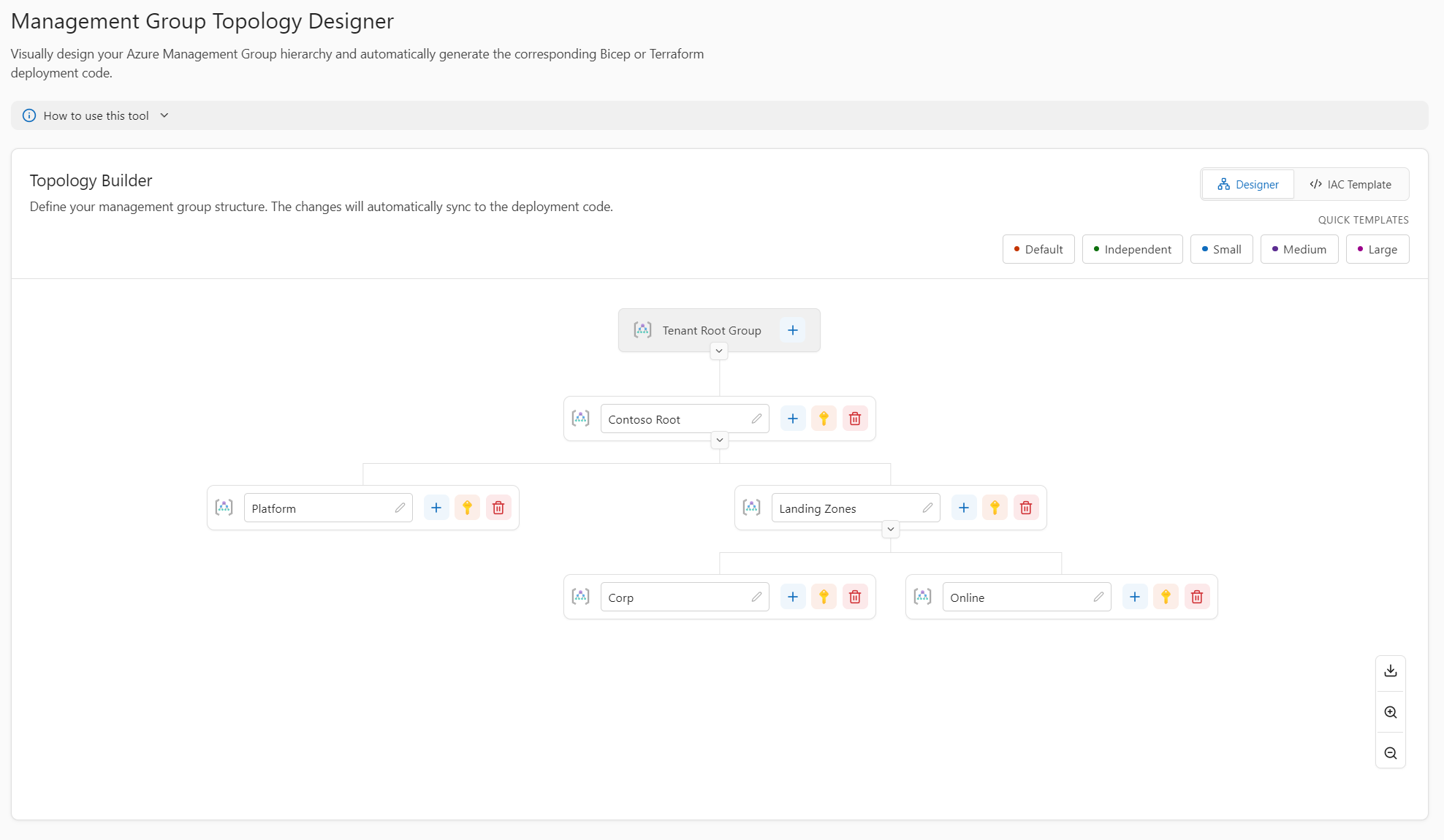
Task: Click the download icon button
Action: click(1391, 671)
